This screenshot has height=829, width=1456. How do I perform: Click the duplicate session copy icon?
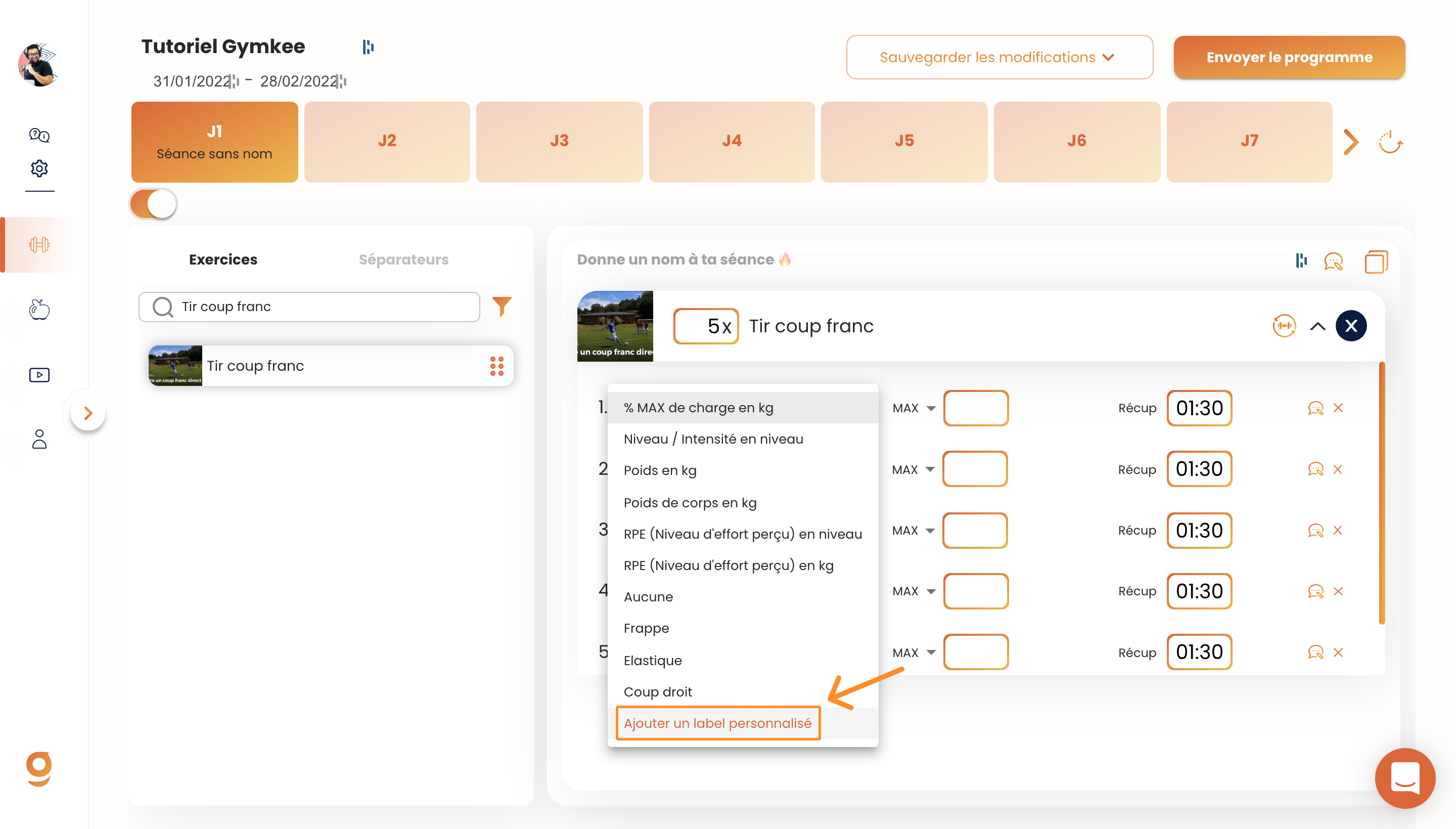click(x=1376, y=261)
